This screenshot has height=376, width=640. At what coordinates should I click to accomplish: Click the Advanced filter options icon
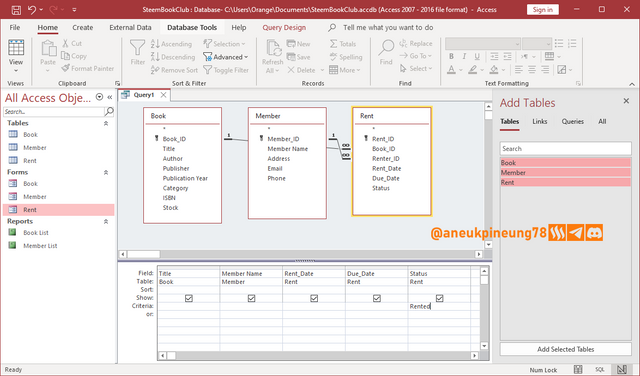click(x=207, y=57)
